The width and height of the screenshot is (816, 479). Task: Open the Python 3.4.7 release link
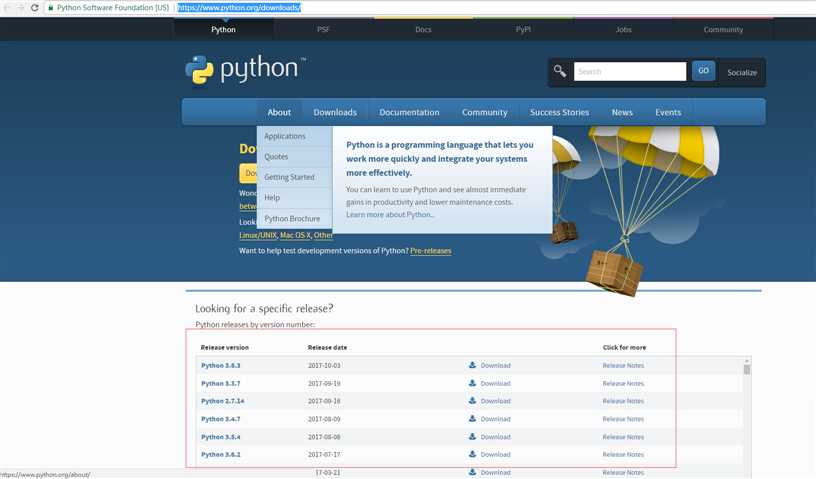tap(221, 419)
